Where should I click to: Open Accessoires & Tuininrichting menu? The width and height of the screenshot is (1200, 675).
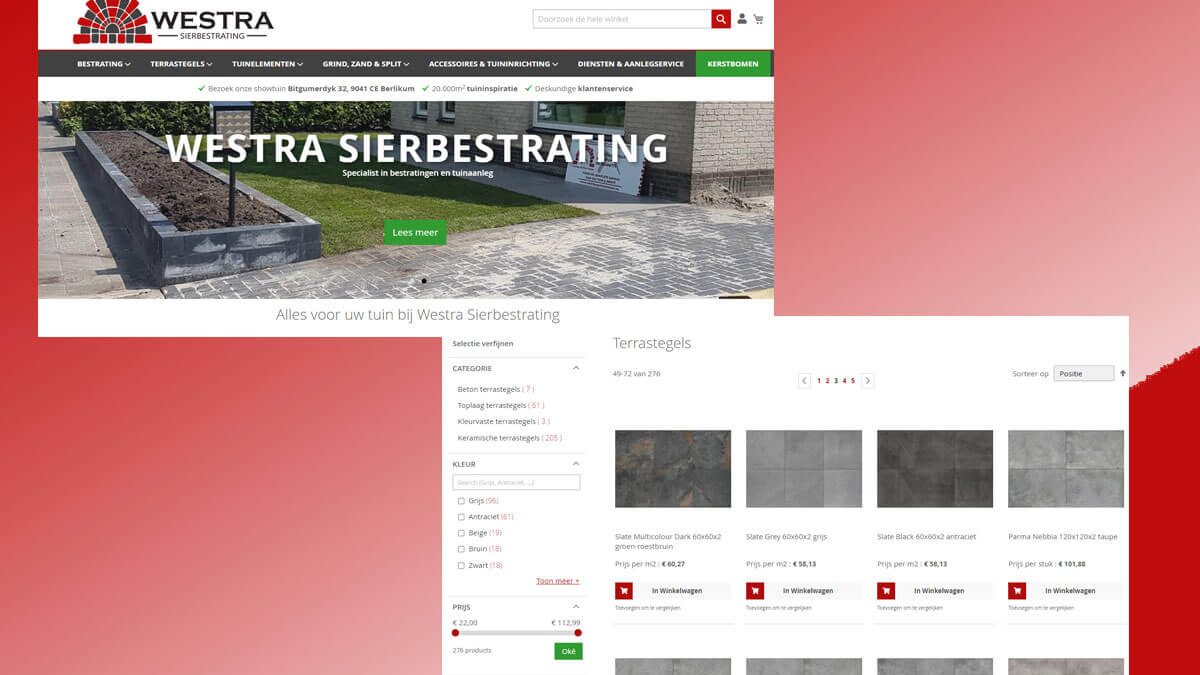493,64
